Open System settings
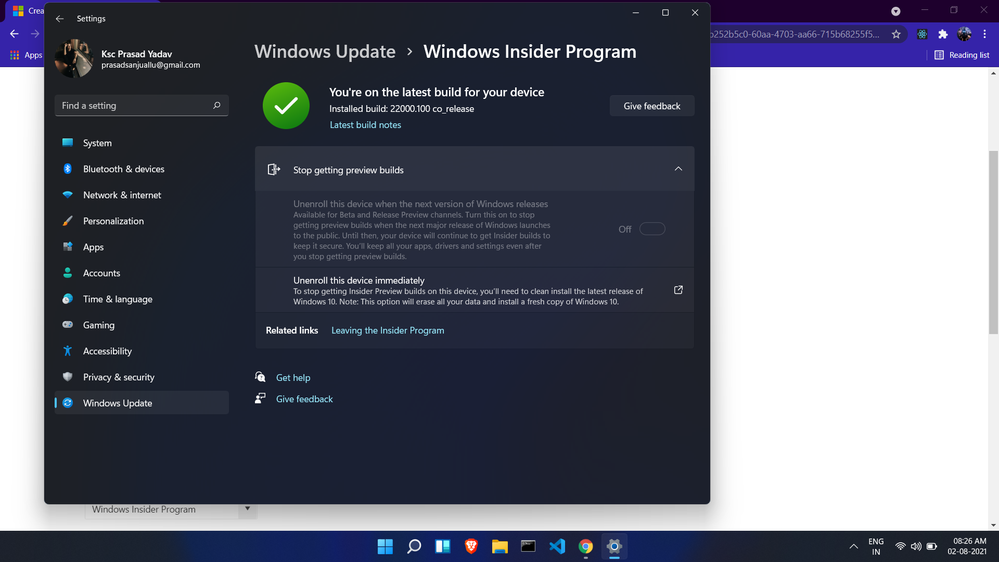This screenshot has width=999, height=562. [141, 143]
